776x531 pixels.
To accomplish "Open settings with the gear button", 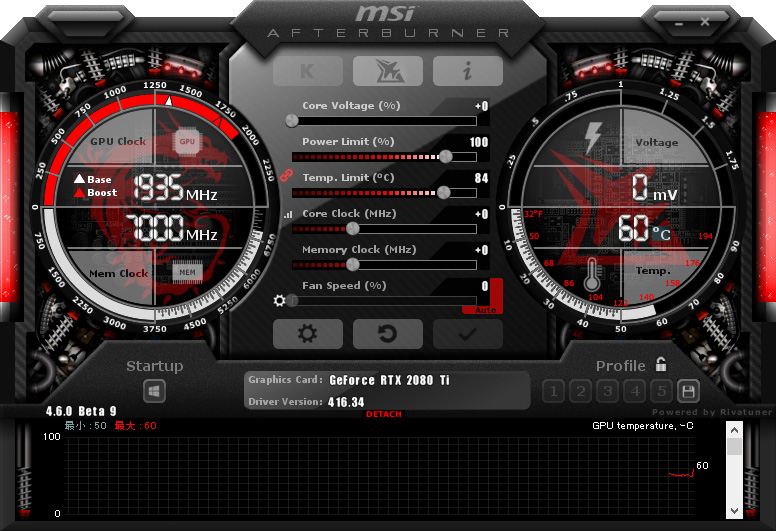I will click(x=307, y=334).
